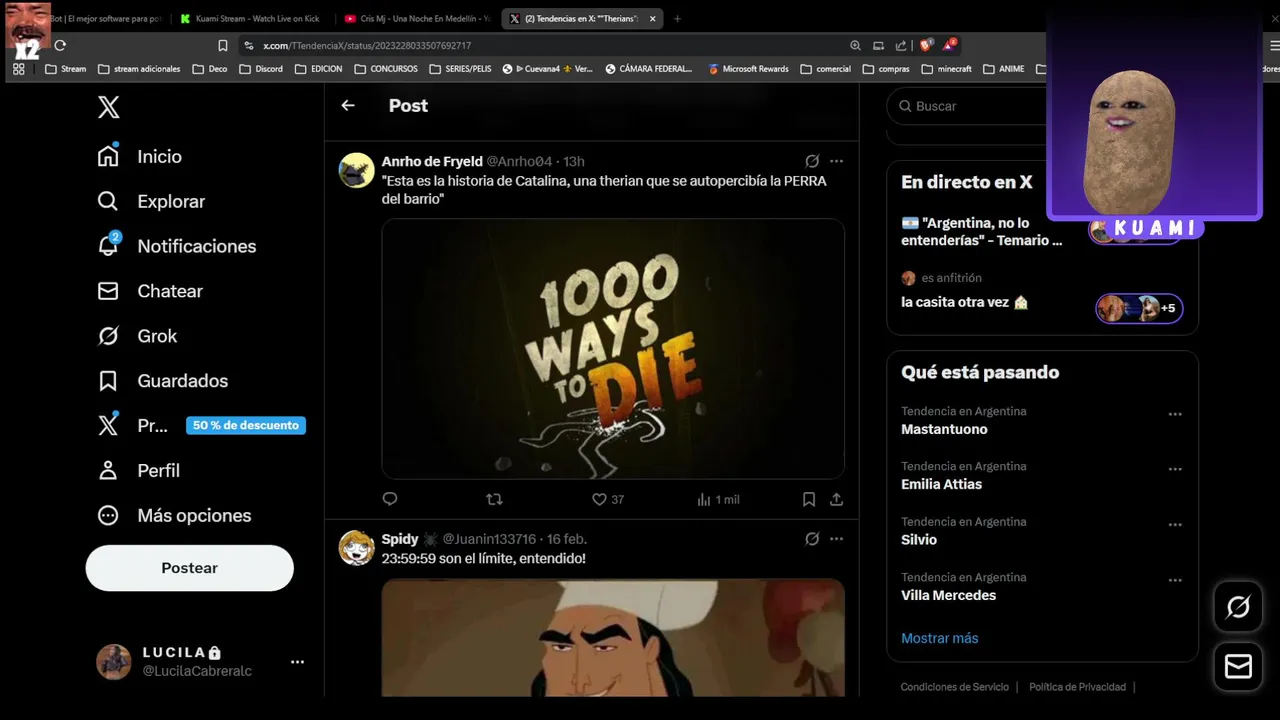1280x720 pixels.
Task: Open options for Mastantuono trend
Action: tap(1175, 414)
